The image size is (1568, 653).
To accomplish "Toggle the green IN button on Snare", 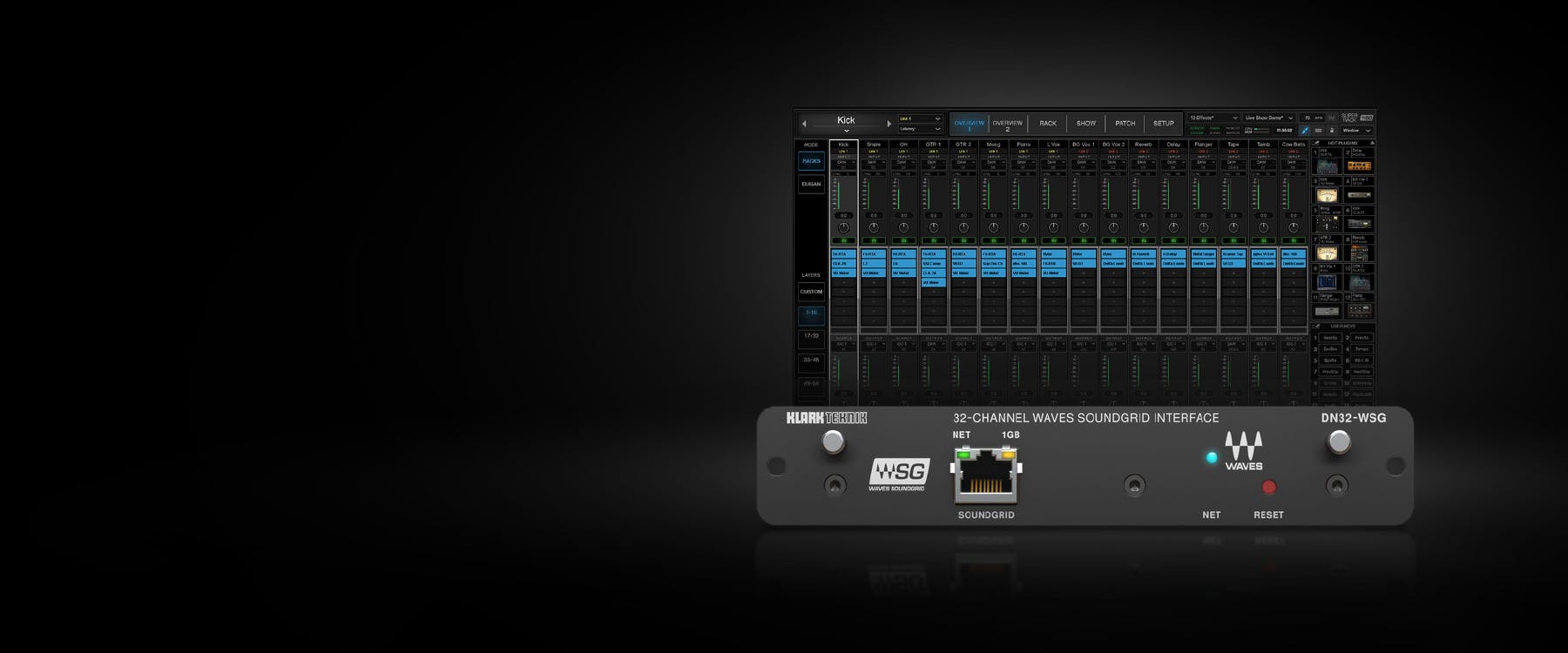I will [874, 241].
